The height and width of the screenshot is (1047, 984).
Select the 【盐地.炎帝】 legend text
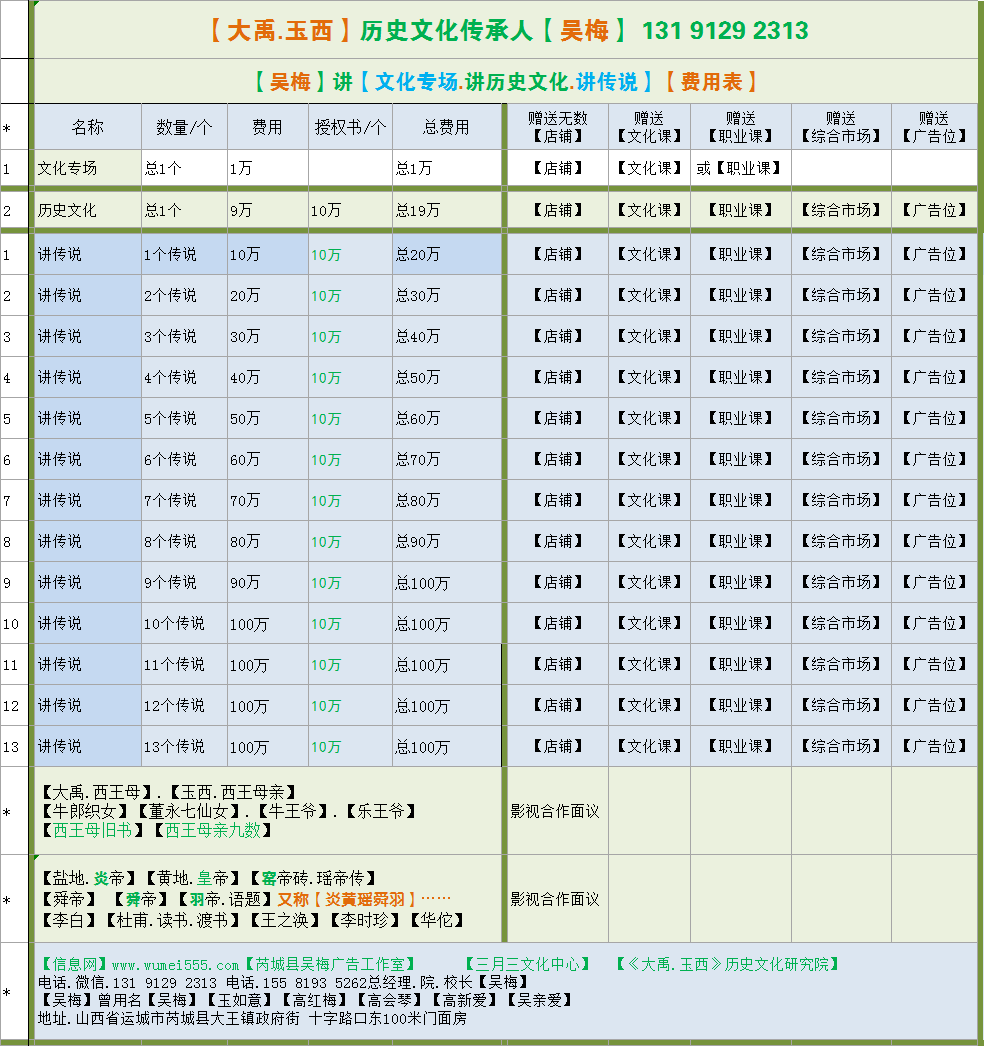(x=89, y=877)
